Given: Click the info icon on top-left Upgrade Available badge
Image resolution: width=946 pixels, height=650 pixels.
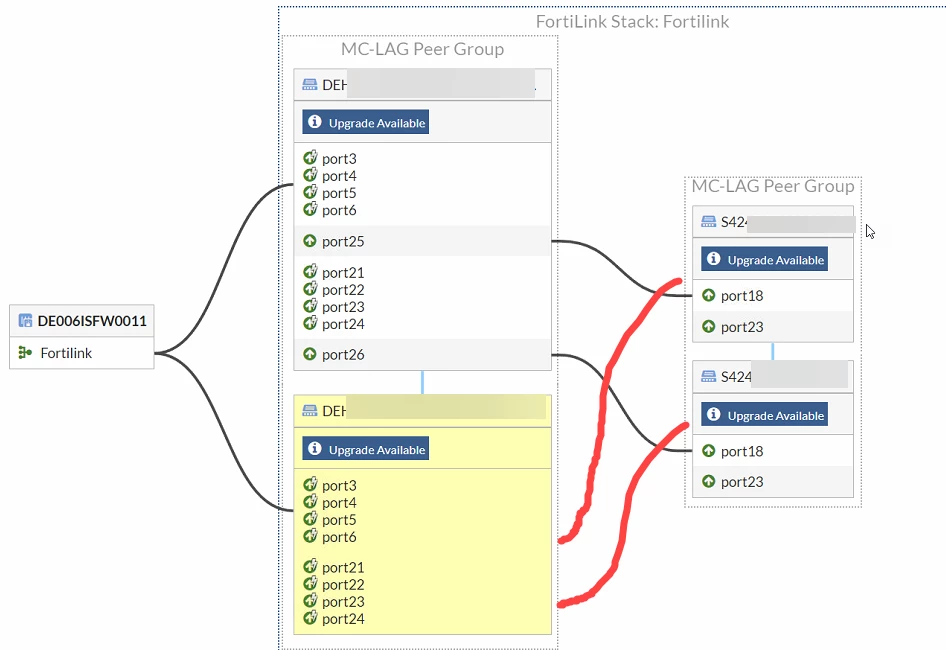Looking at the screenshot, I should click(314, 122).
